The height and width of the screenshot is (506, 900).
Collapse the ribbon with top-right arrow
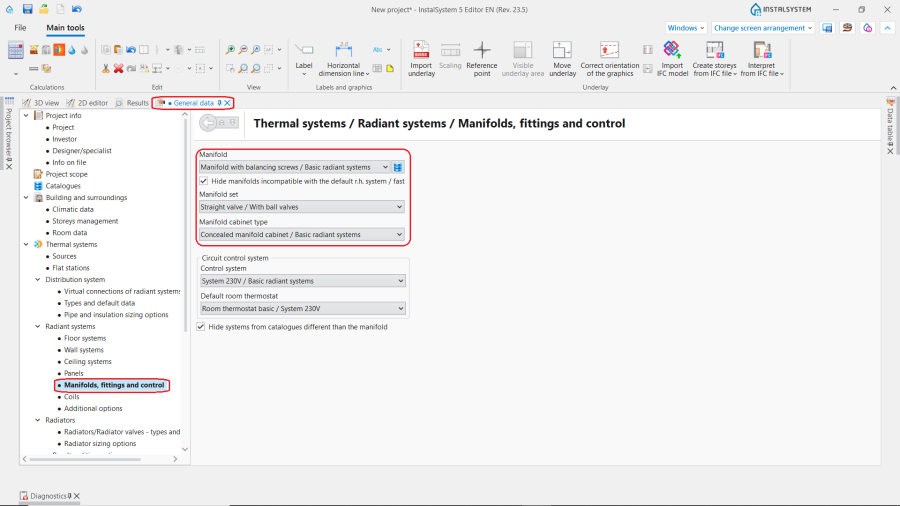887,28
